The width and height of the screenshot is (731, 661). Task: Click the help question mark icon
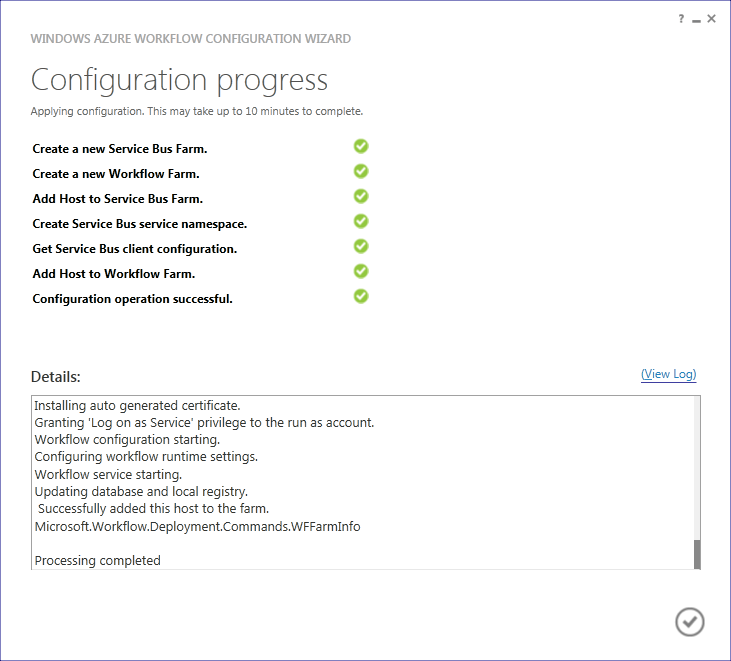pos(681,19)
